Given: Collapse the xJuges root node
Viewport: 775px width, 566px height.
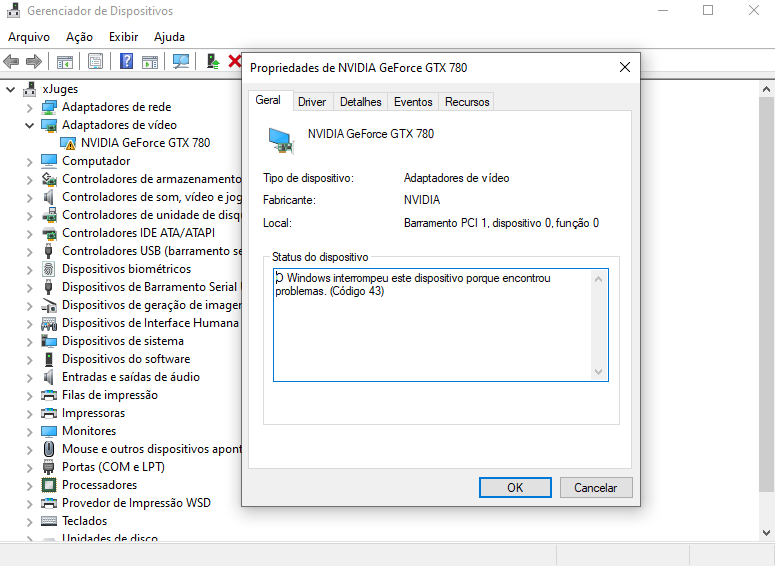Looking at the screenshot, I should (10, 89).
